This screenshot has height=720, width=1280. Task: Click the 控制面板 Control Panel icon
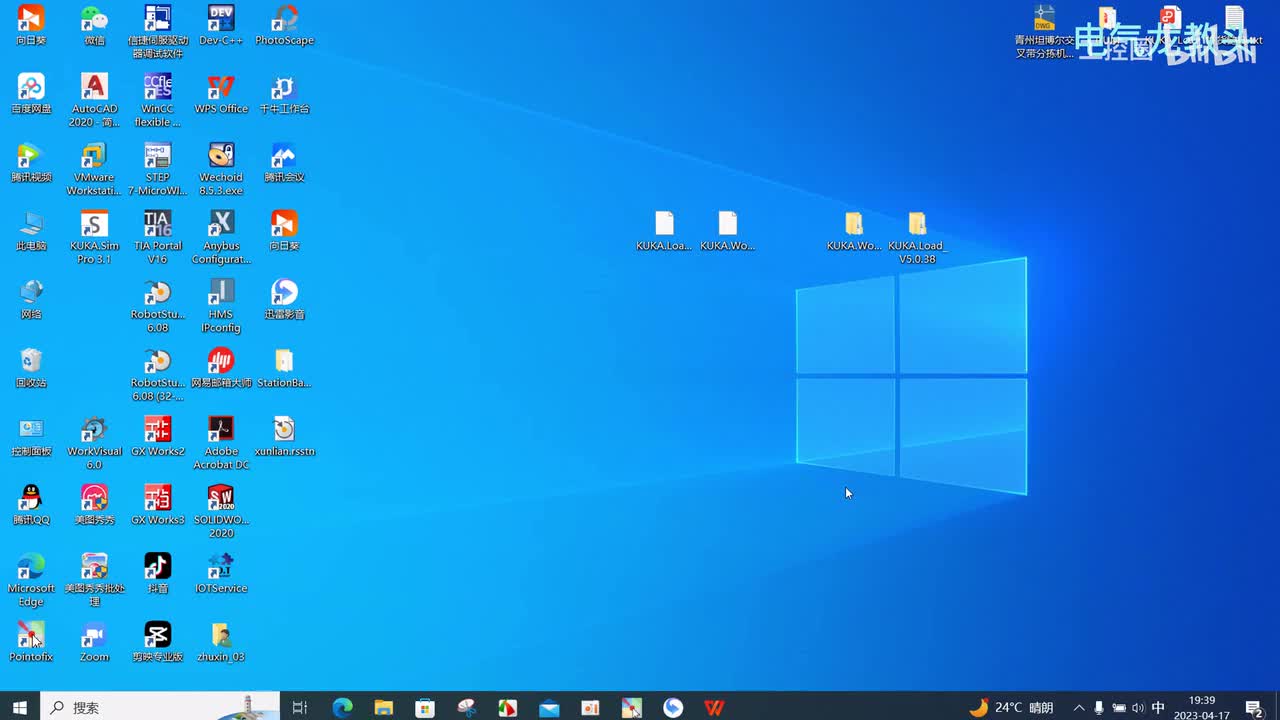pos(31,437)
